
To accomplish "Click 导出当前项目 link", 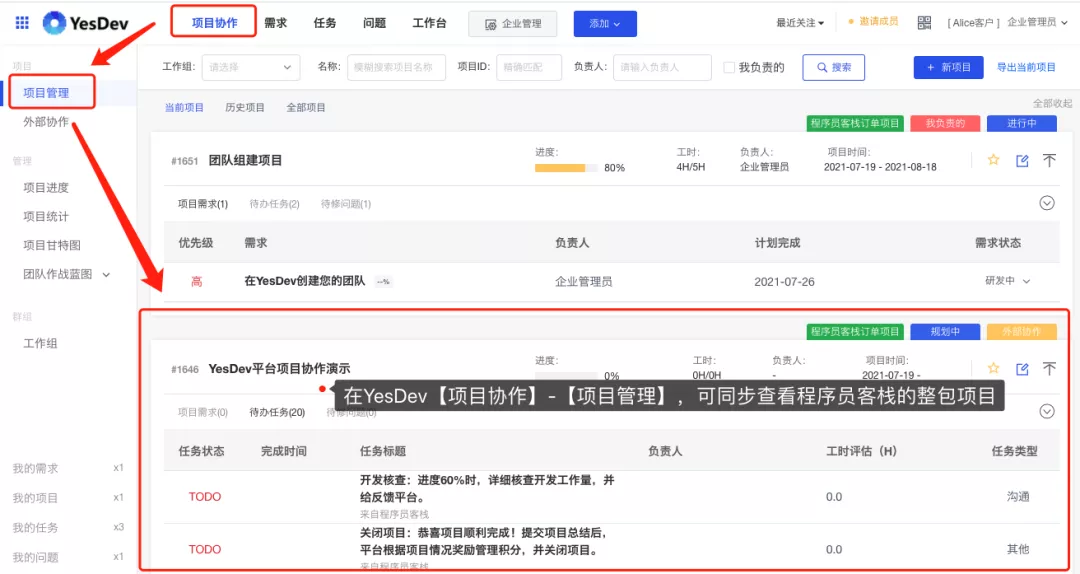I will (x=1026, y=68).
